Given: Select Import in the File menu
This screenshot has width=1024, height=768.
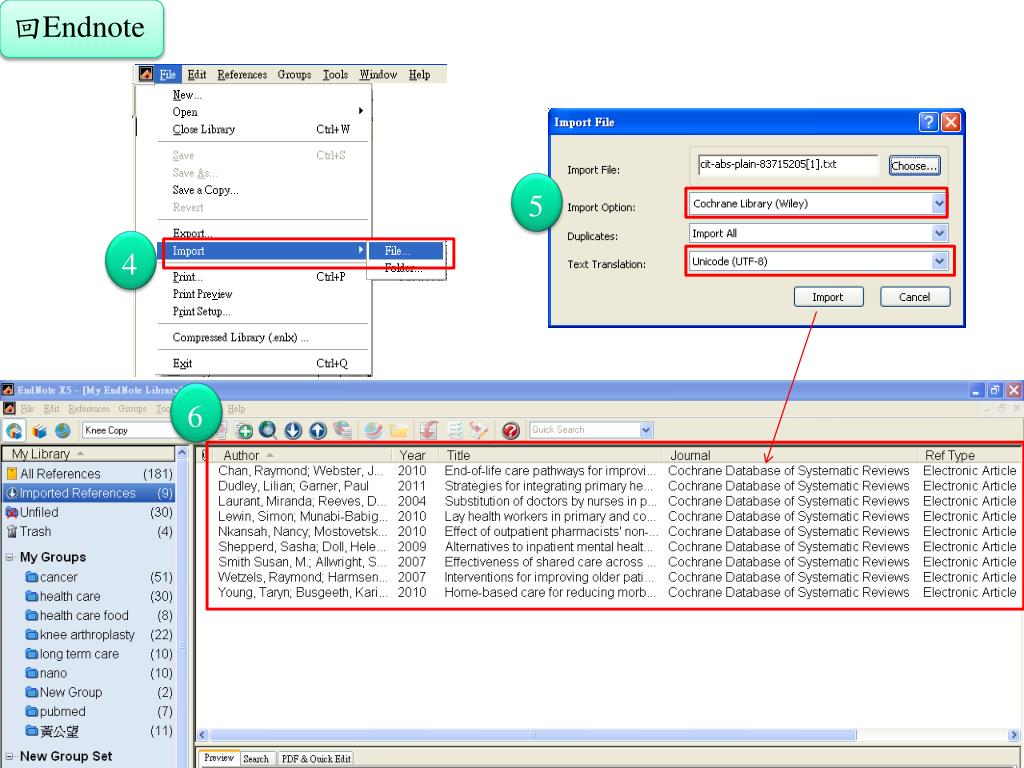Looking at the screenshot, I should coord(263,251).
